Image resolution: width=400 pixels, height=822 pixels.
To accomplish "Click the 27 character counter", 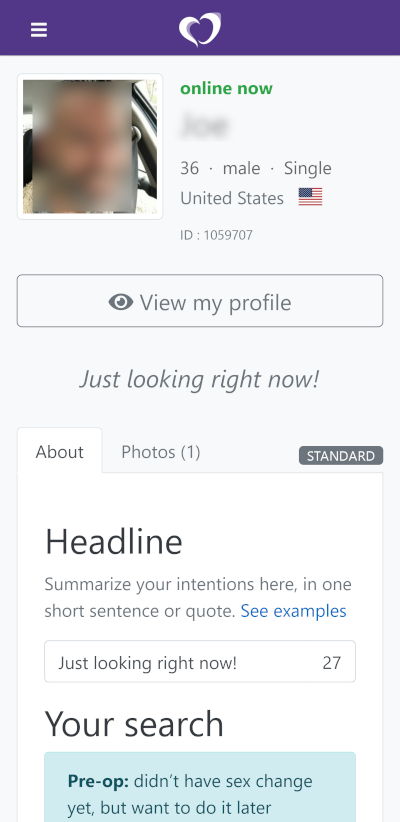I will pyautogui.click(x=331, y=663).
